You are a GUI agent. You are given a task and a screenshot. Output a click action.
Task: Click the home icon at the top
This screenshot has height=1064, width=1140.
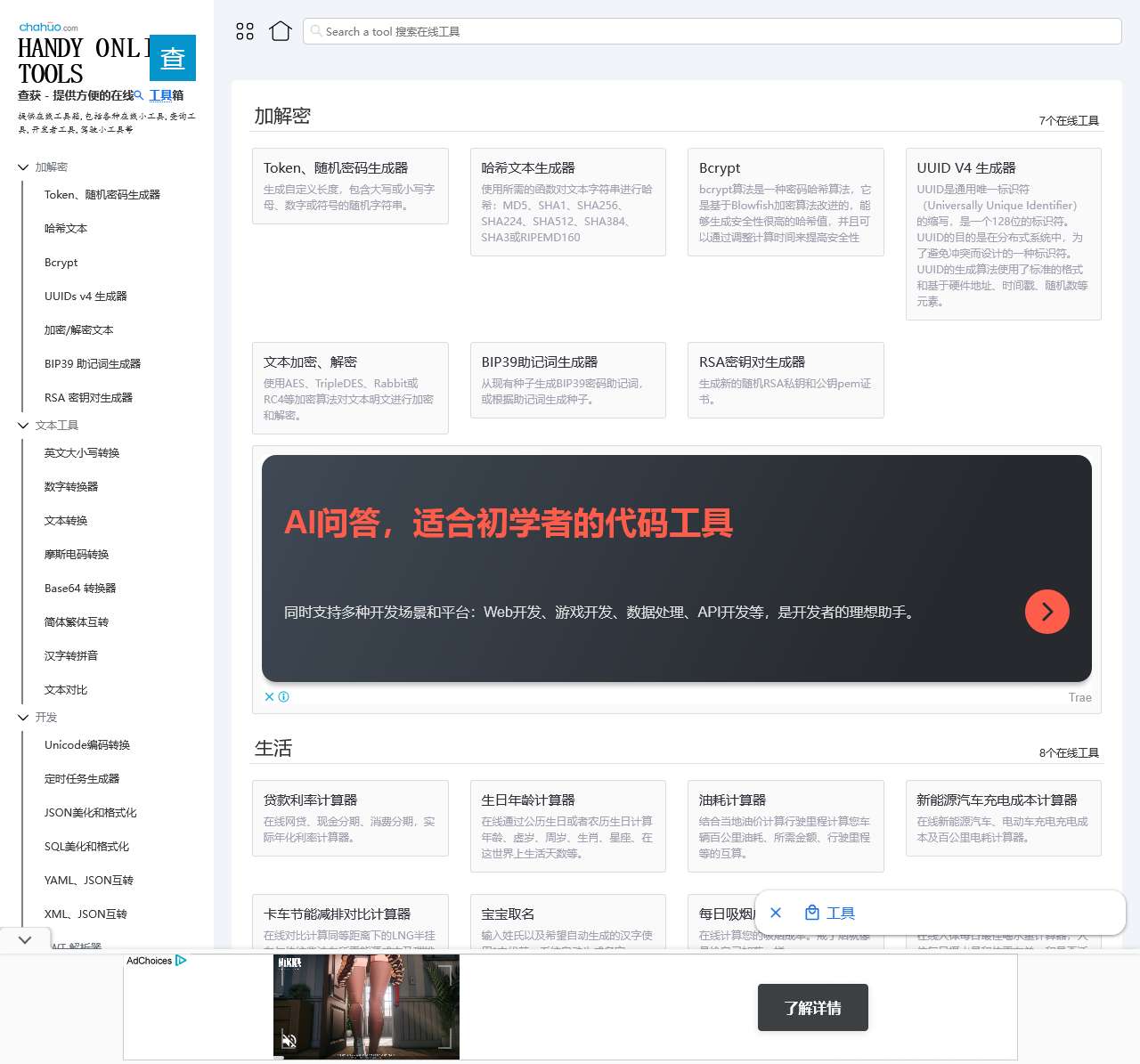pos(281,30)
